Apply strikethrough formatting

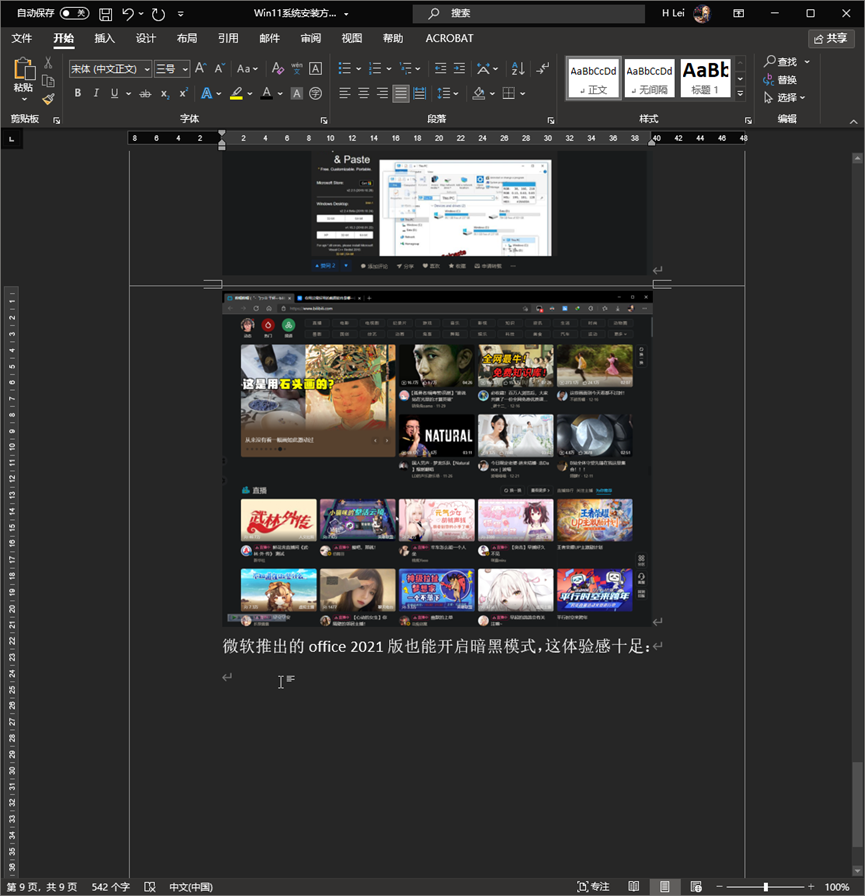click(x=145, y=93)
